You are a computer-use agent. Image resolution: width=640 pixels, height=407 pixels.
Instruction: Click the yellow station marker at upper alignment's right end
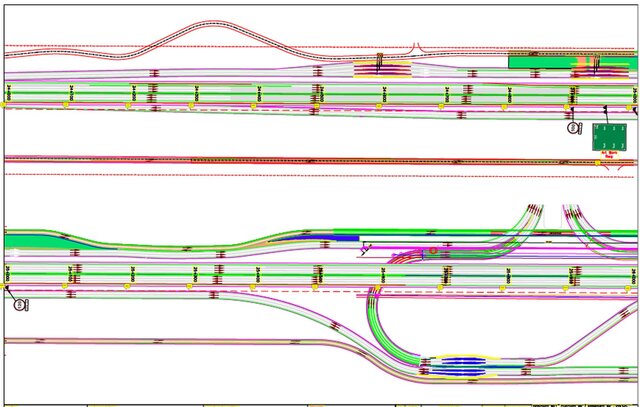pos(632,105)
